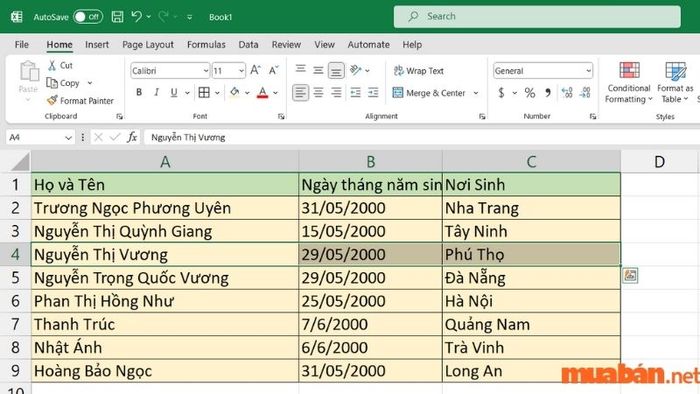Apply the red Font Color

(x=262, y=92)
